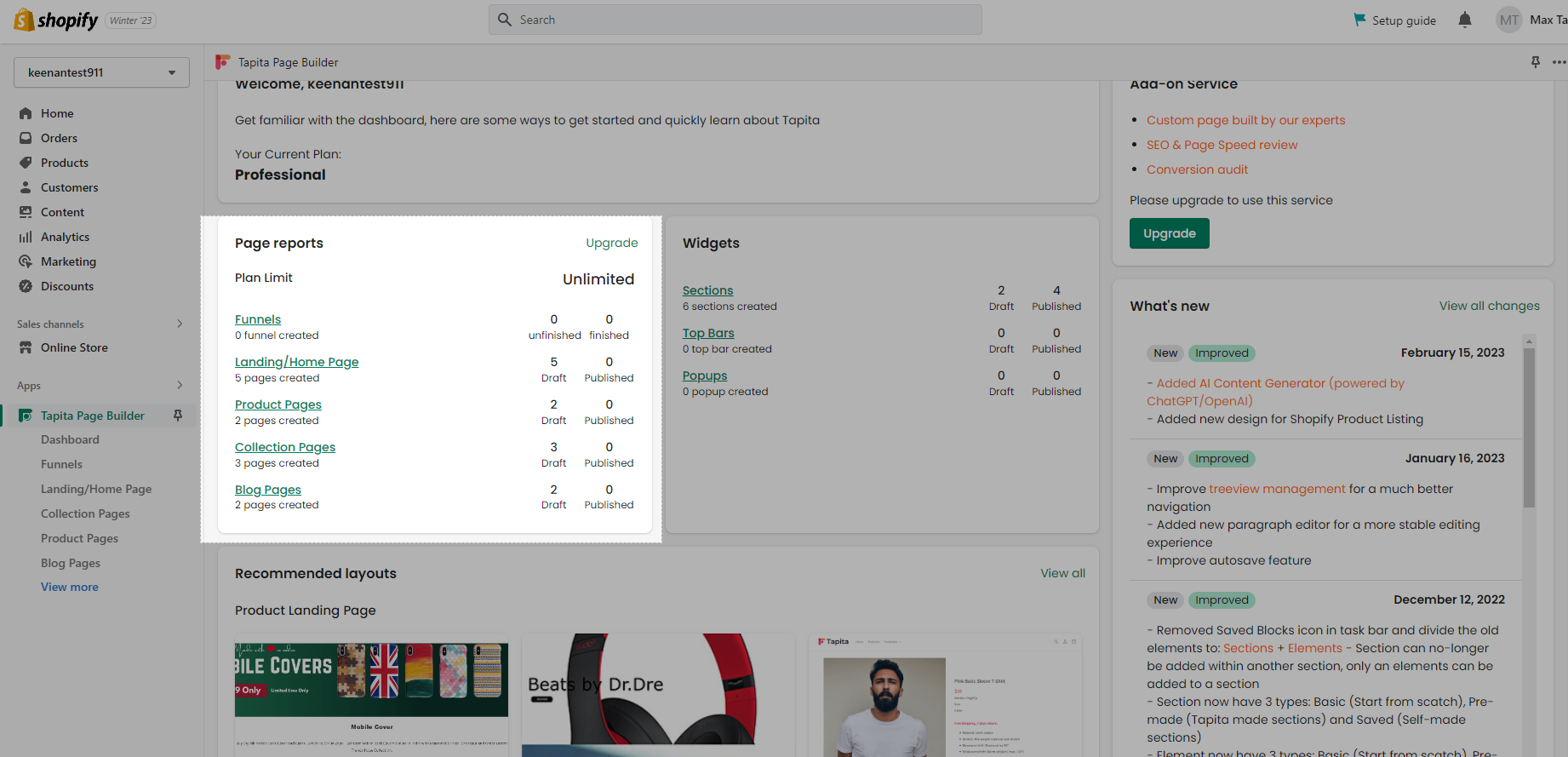Open the Top Bars widget link
Image resolution: width=1568 pixels, height=757 pixels.
(x=708, y=333)
